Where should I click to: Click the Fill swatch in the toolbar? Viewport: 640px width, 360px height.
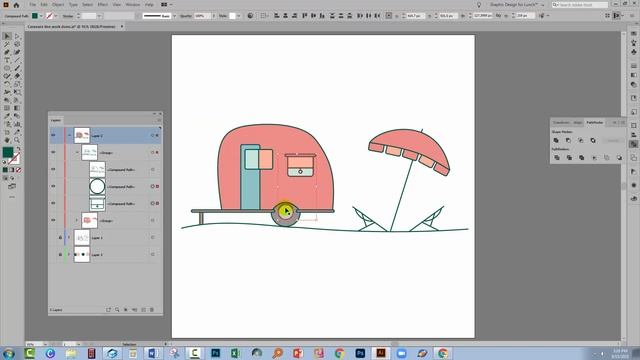click(x=8, y=152)
